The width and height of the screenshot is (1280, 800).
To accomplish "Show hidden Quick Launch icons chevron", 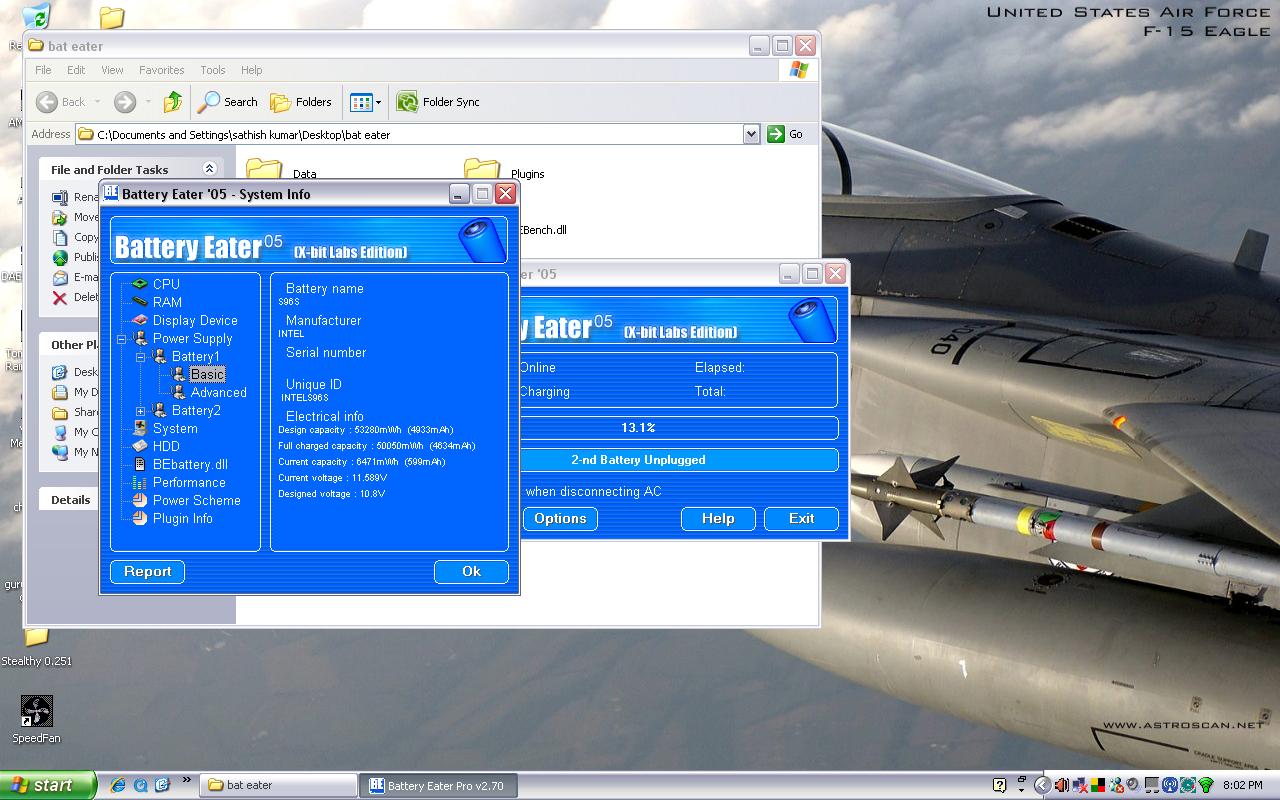I will pos(187,780).
